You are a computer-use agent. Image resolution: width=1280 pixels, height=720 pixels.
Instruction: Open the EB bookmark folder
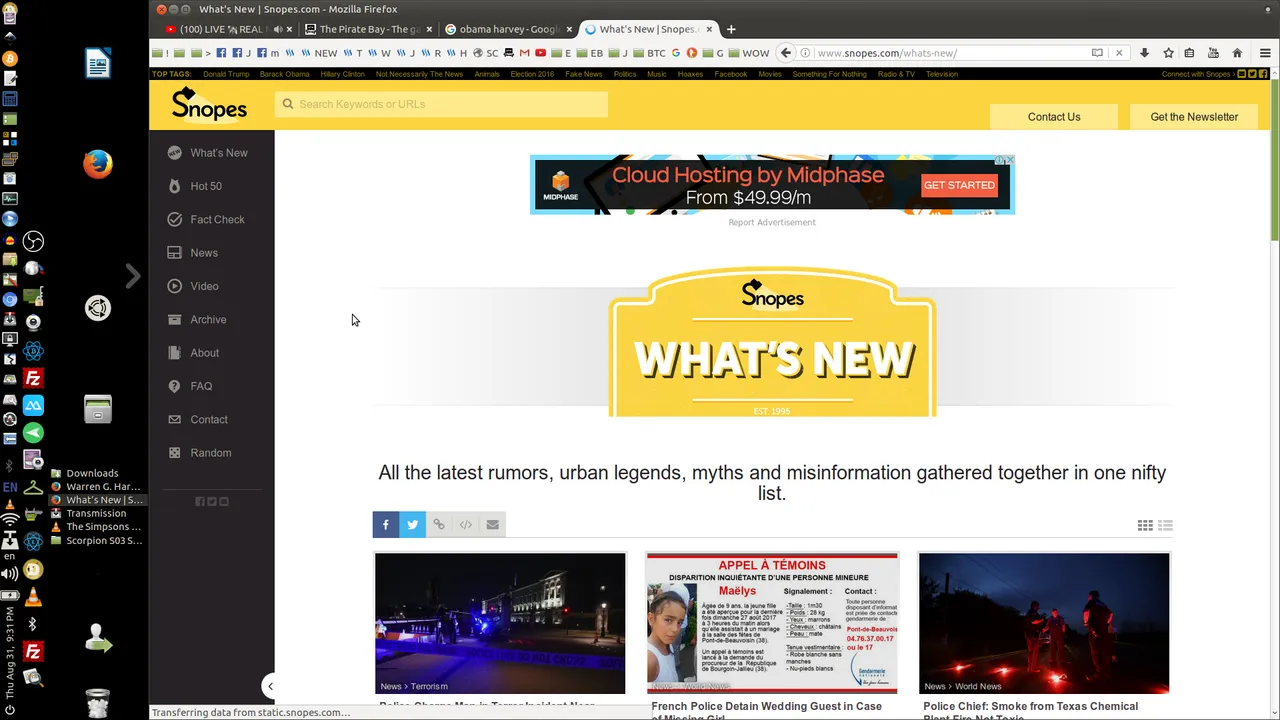pyautogui.click(x=590, y=53)
